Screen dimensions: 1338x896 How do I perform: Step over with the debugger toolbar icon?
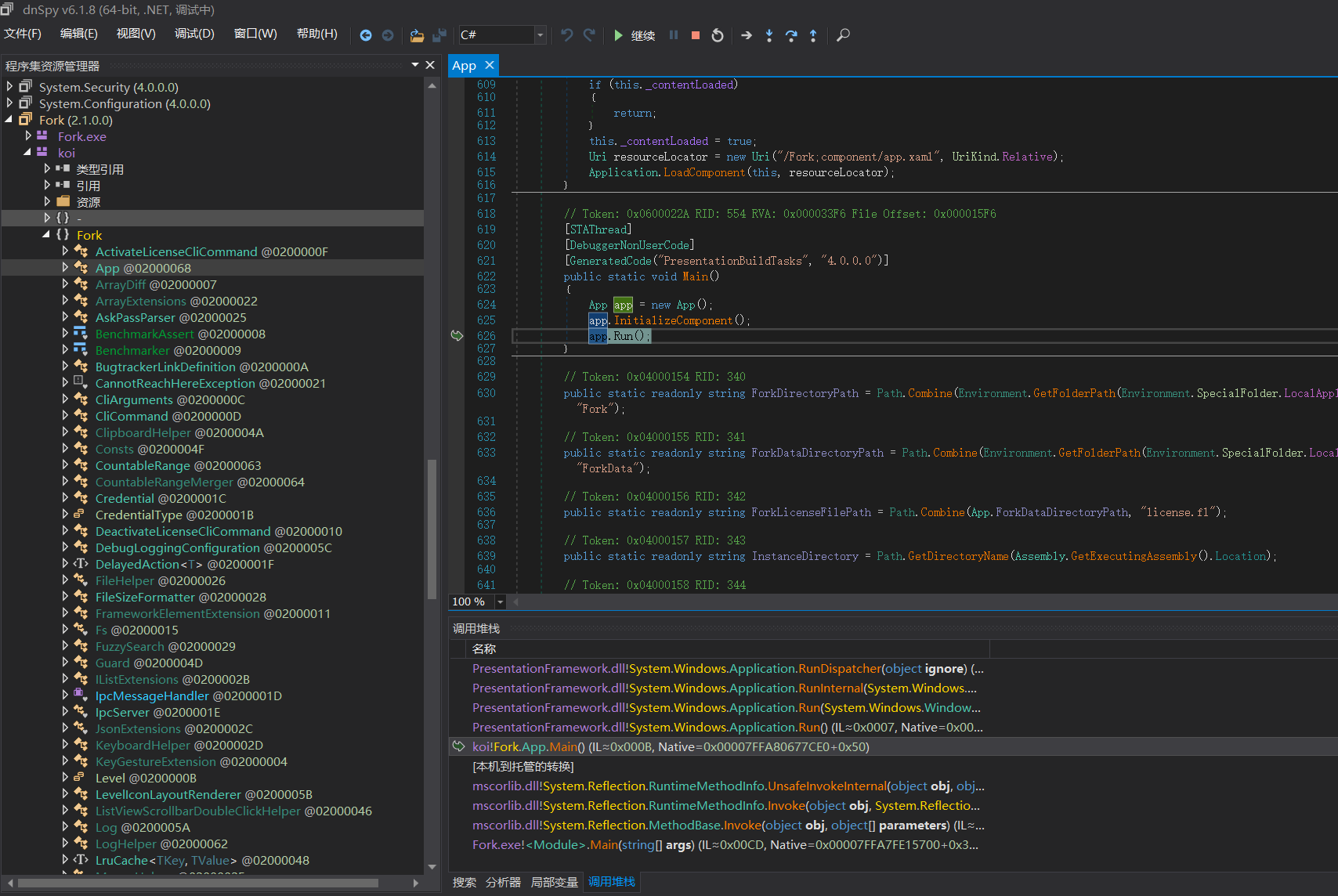click(791, 35)
